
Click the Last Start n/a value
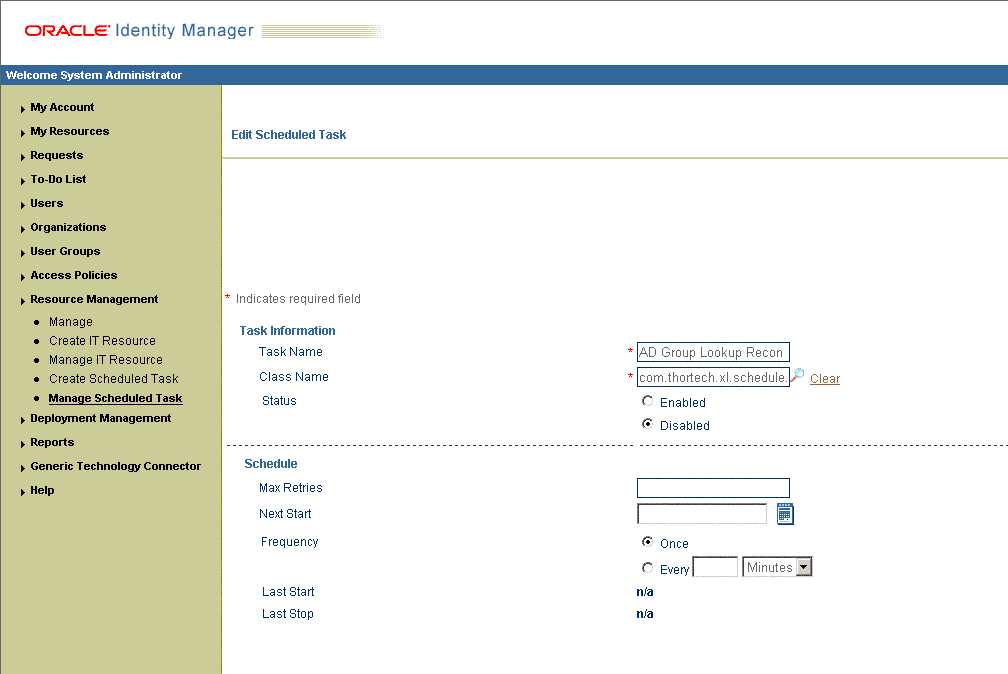[645, 592]
